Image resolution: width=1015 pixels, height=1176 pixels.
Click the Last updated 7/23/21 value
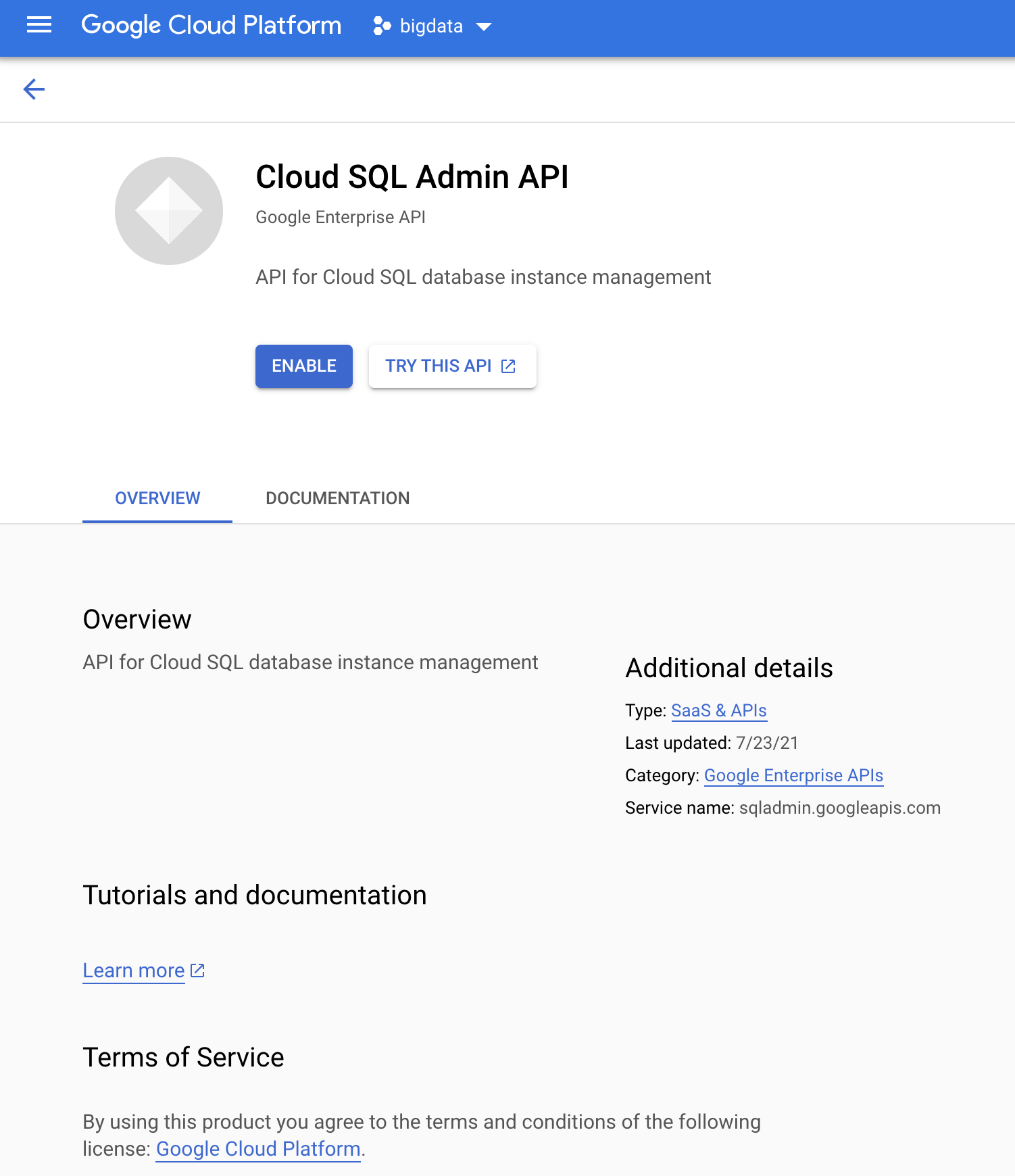coord(767,743)
